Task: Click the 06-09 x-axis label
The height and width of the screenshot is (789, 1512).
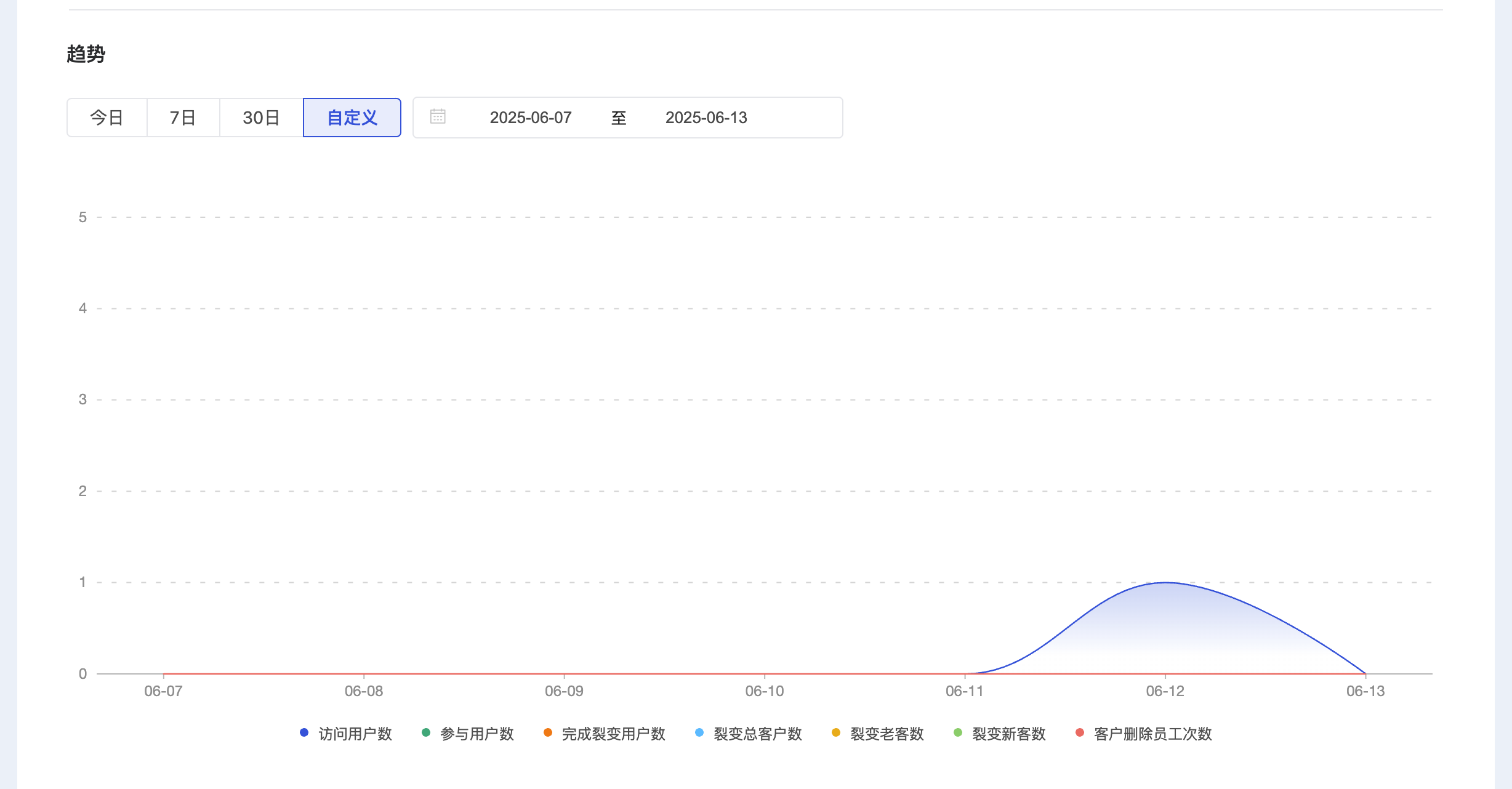Action: point(564,691)
